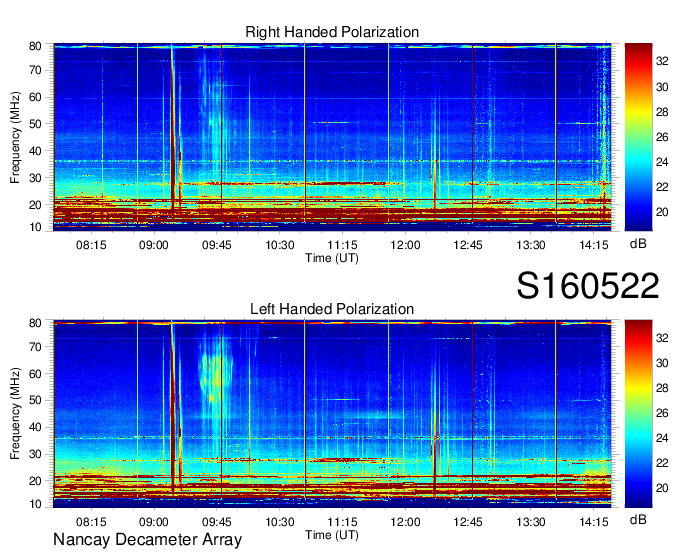Click "Time (UT)" under the right-handed plot
This screenshot has width=680, height=552.
[332, 258]
